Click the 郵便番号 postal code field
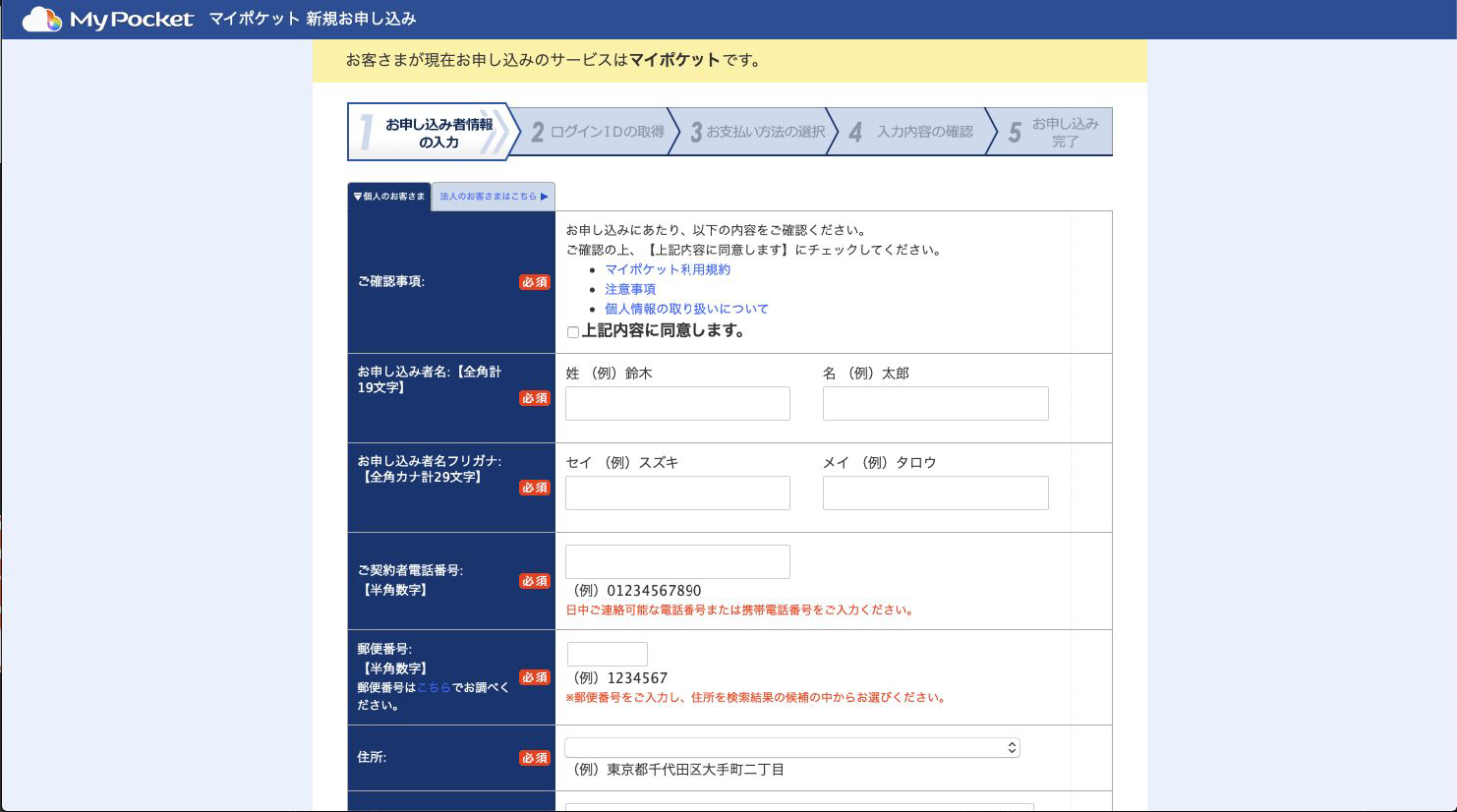This screenshot has height=812, width=1457. 608,654
